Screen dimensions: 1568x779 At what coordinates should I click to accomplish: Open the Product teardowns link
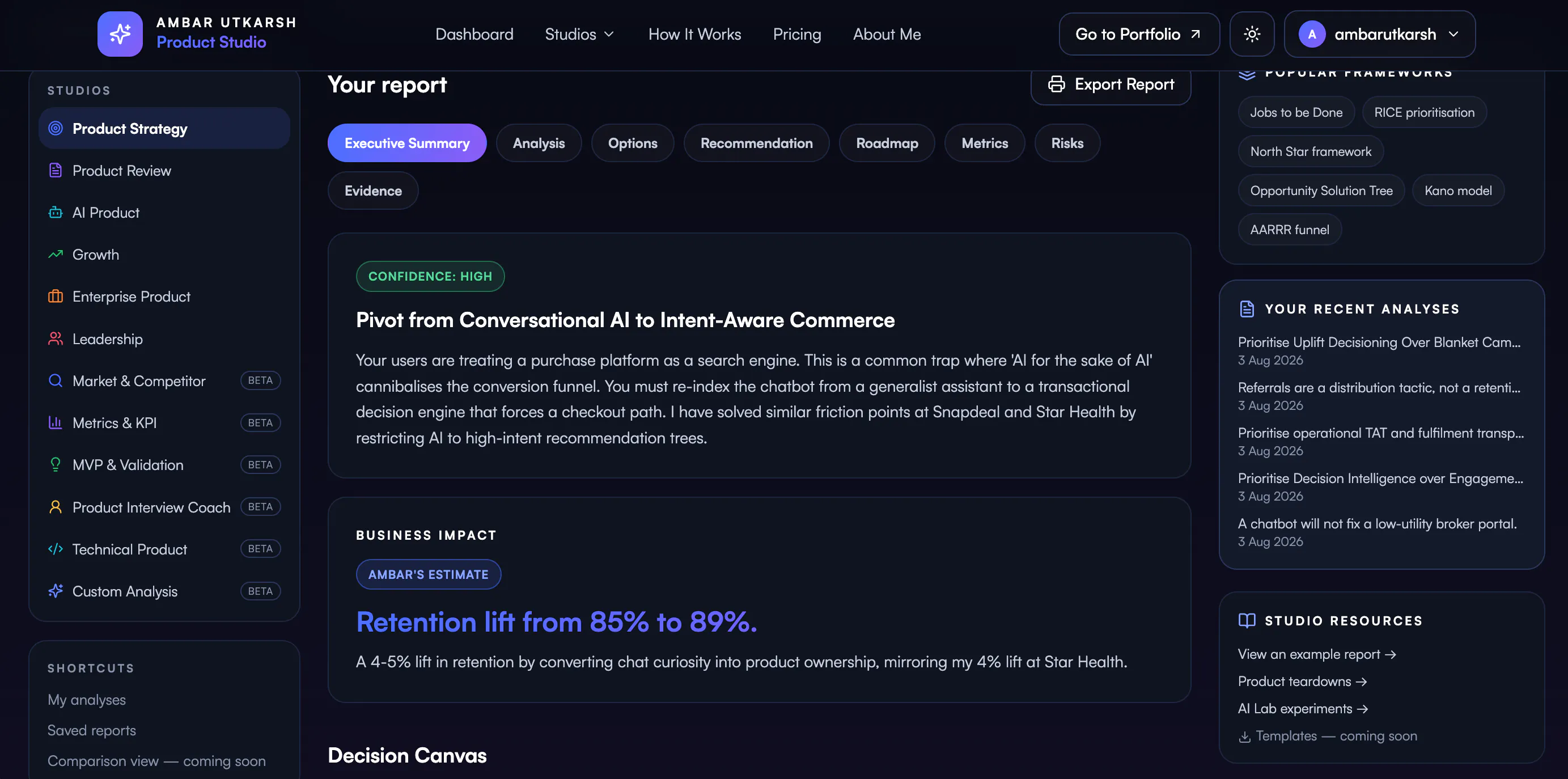pyautogui.click(x=1302, y=681)
